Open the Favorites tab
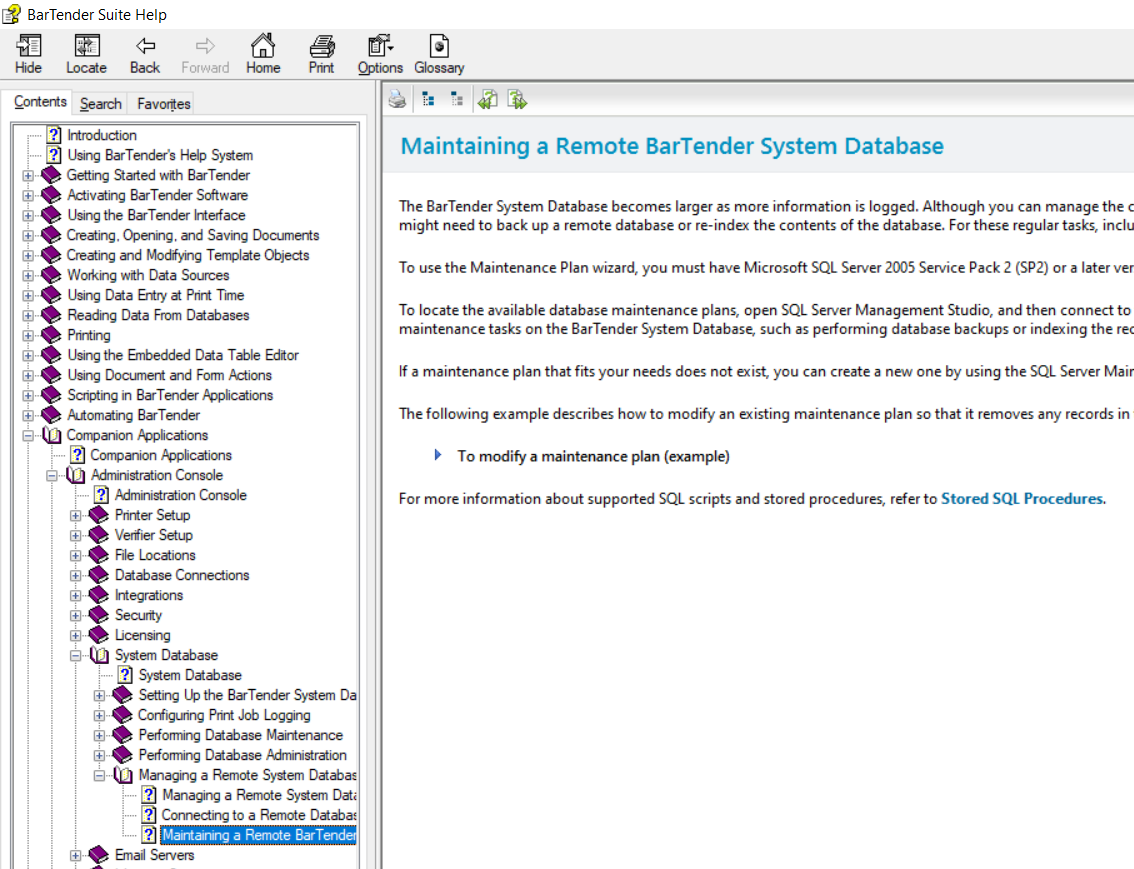1134x869 pixels. click(x=163, y=103)
